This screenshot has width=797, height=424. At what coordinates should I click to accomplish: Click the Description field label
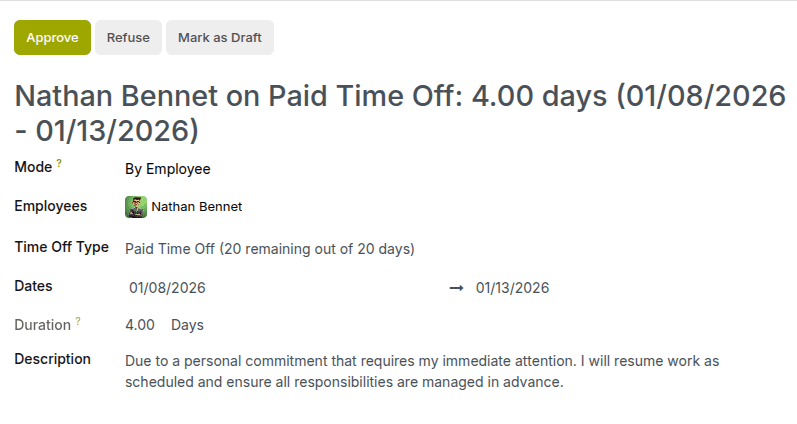click(x=52, y=359)
